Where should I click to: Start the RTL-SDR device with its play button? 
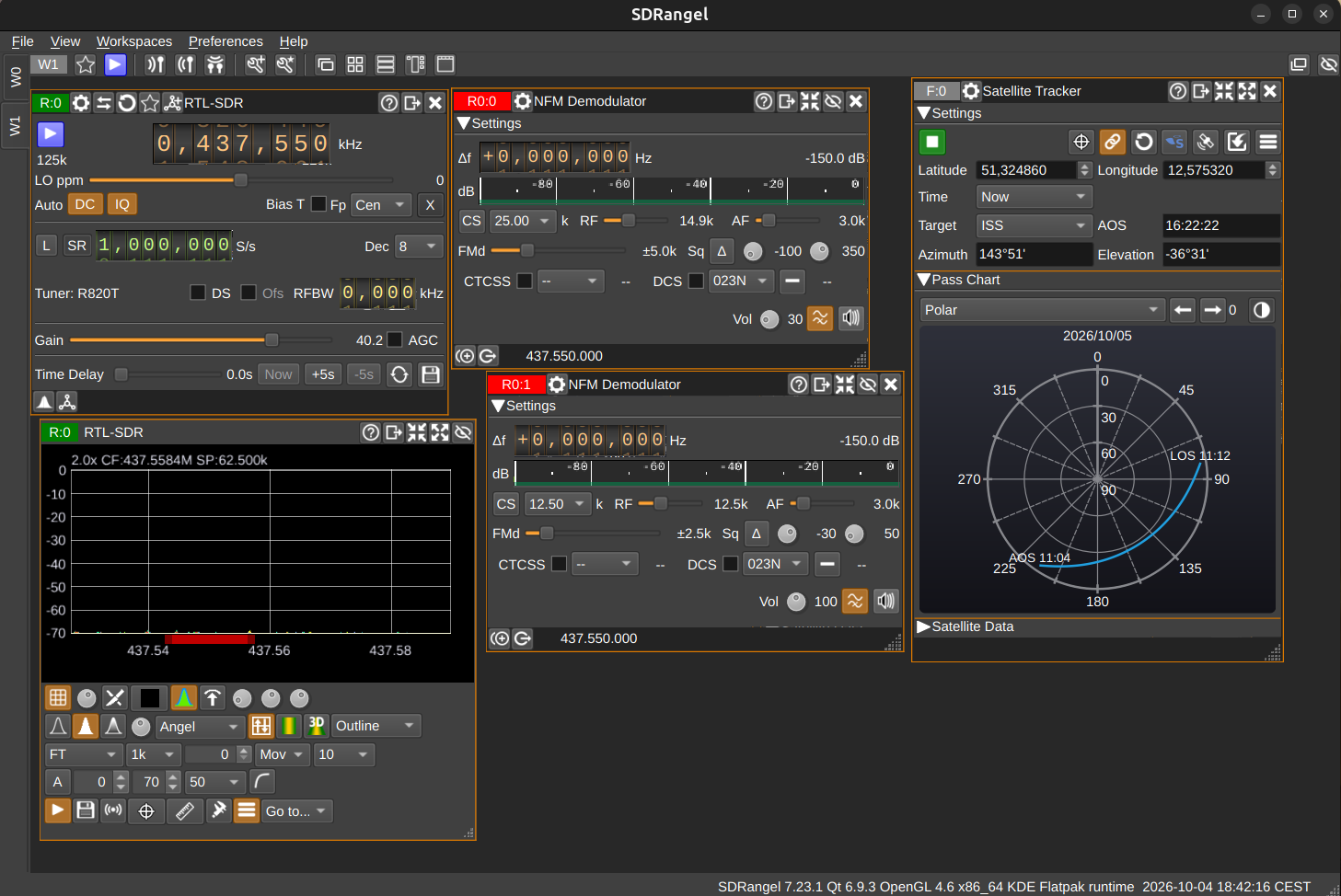(51, 134)
